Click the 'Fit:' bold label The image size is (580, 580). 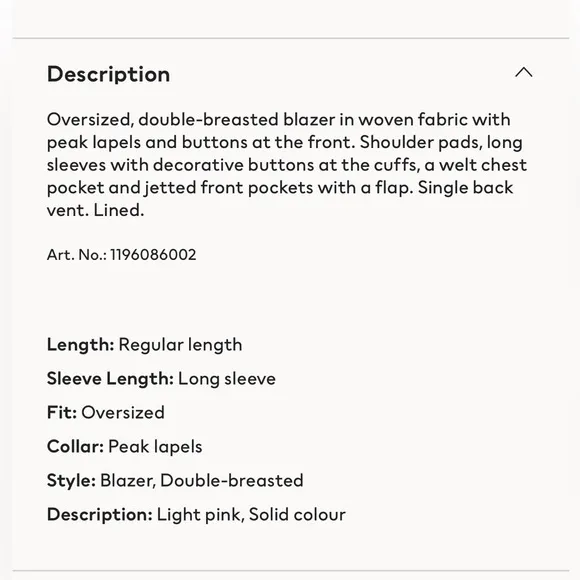tap(62, 412)
